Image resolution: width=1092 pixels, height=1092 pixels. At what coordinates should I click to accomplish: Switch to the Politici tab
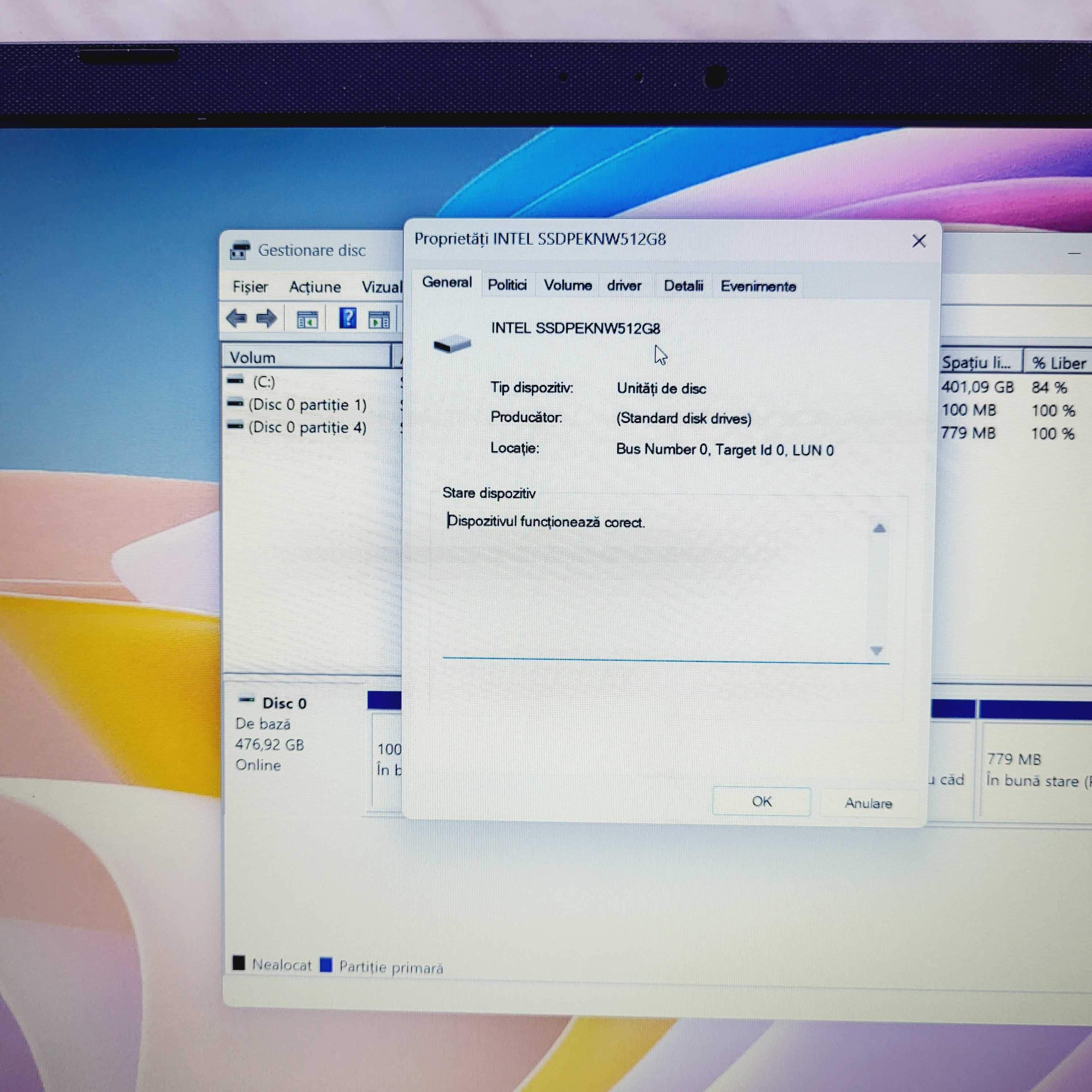pos(507,285)
